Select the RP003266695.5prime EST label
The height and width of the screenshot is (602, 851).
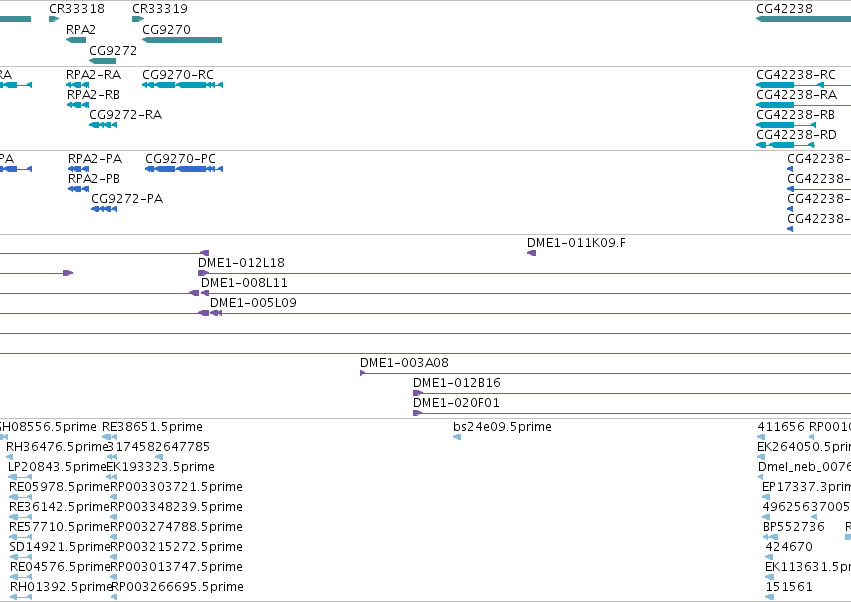point(177,587)
